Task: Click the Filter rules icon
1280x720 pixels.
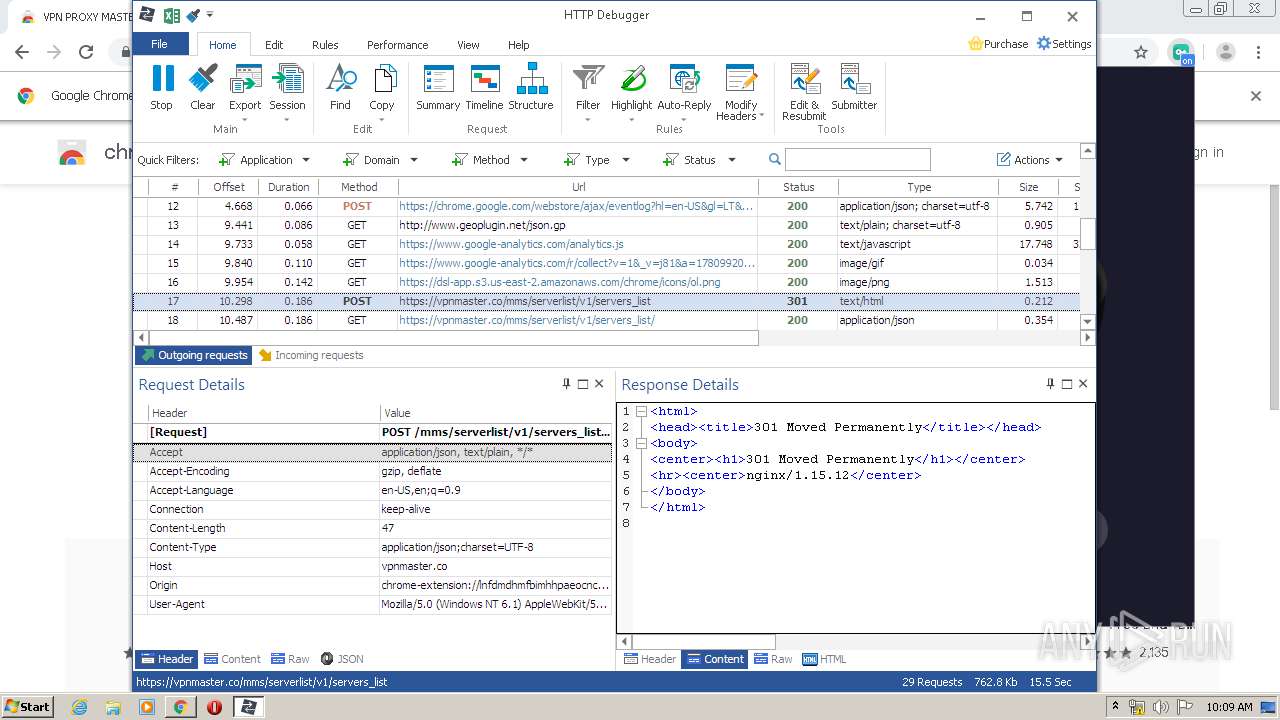Action: 588,92
